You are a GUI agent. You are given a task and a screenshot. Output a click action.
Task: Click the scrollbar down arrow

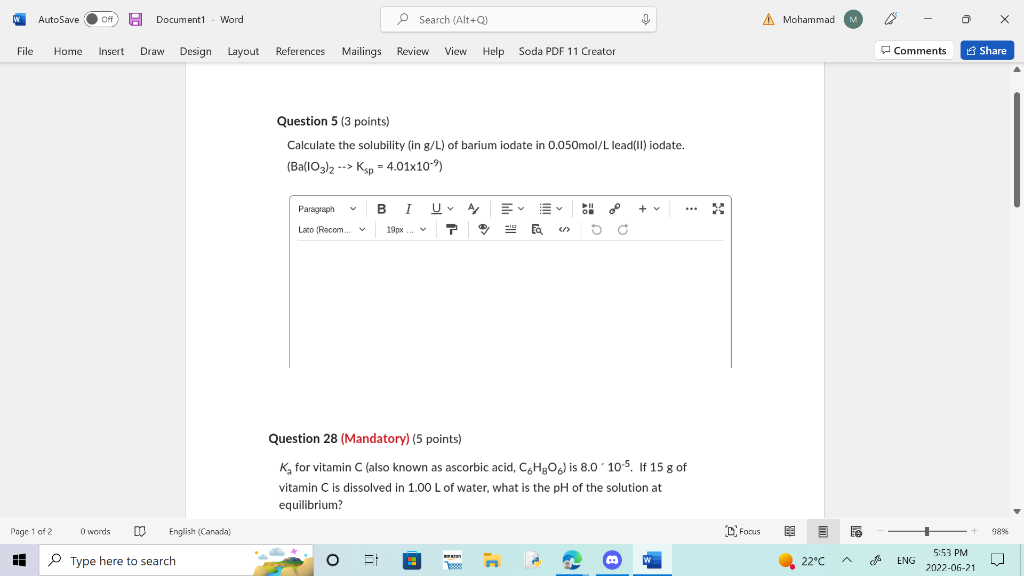point(1017,512)
